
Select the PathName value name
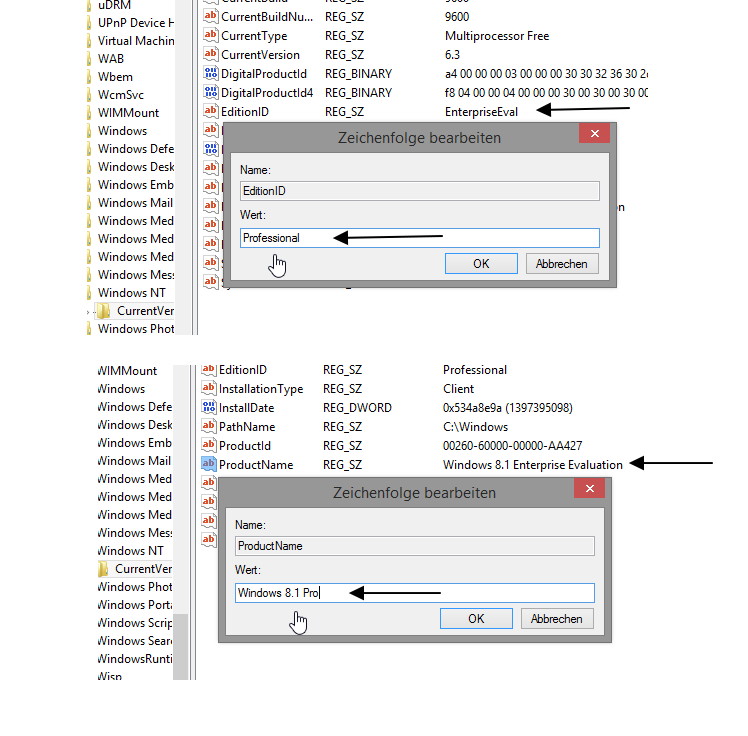(247, 426)
